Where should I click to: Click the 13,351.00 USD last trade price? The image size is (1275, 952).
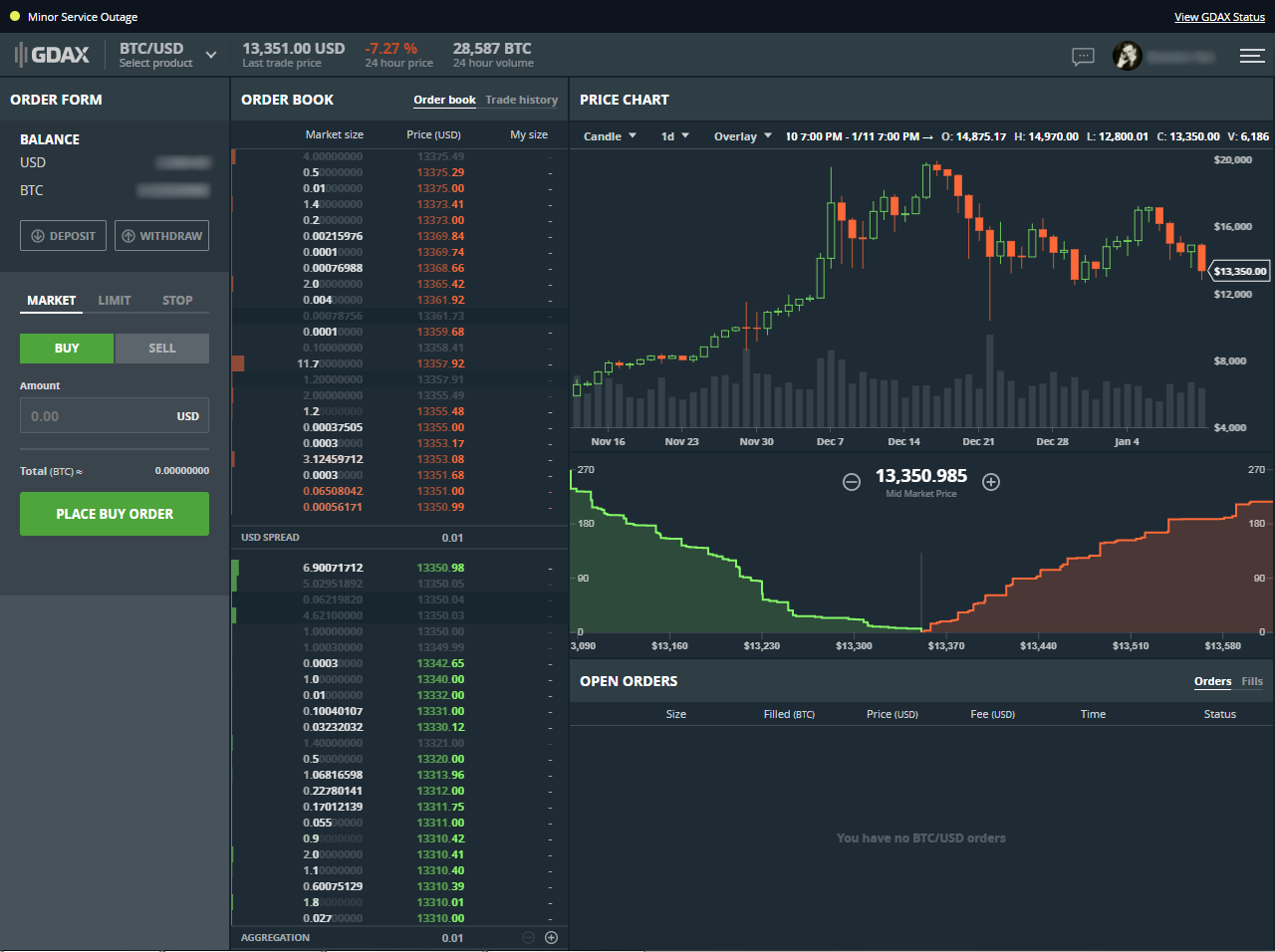[294, 48]
